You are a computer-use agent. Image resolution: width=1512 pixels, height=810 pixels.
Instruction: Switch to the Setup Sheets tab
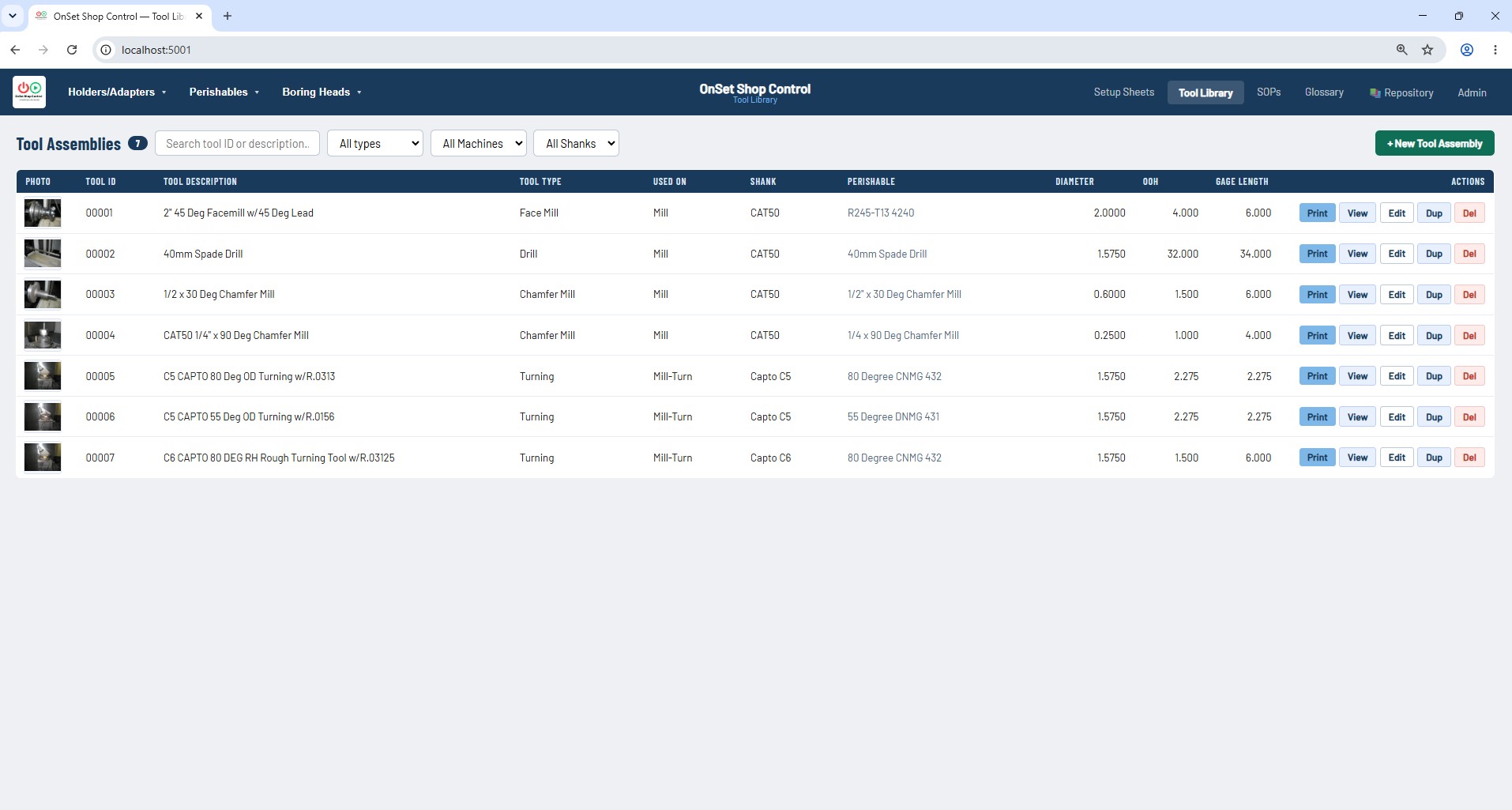1123,92
